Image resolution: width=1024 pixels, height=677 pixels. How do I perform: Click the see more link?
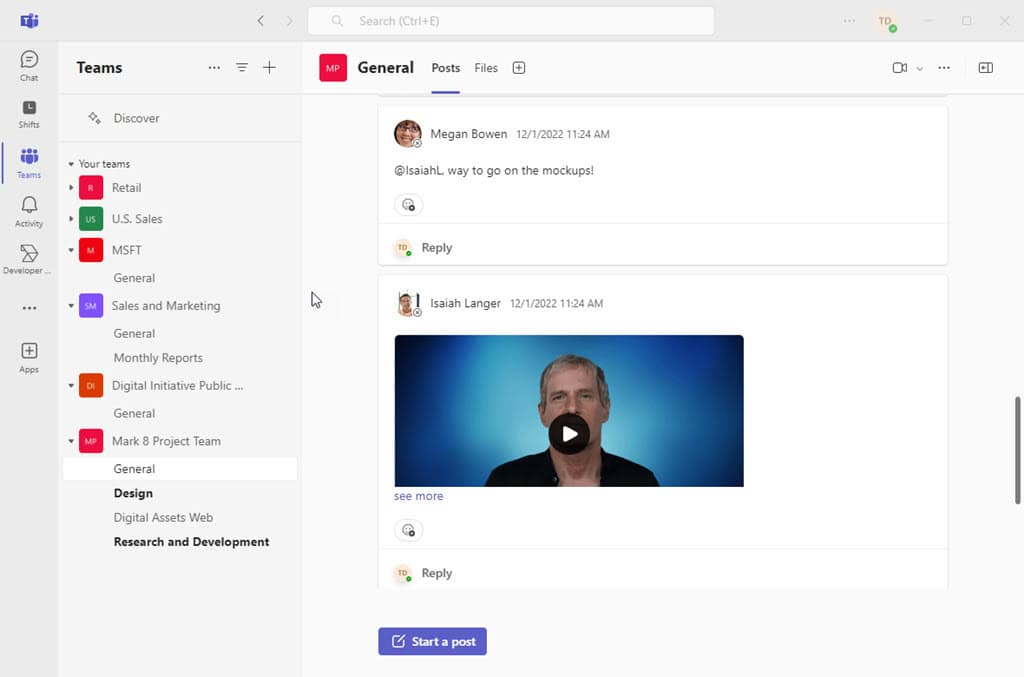(418, 496)
